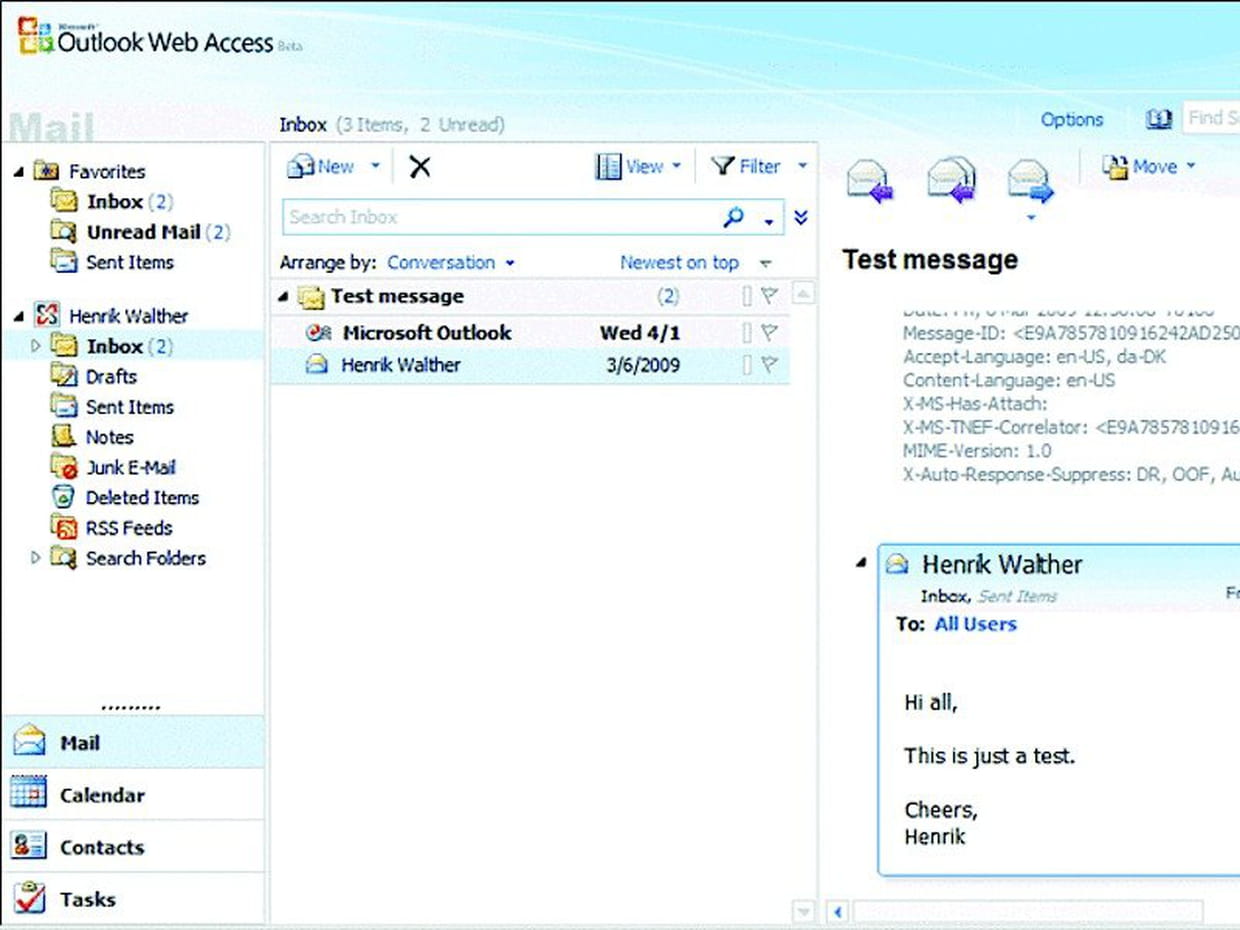Open the Options link

click(x=1071, y=119)
